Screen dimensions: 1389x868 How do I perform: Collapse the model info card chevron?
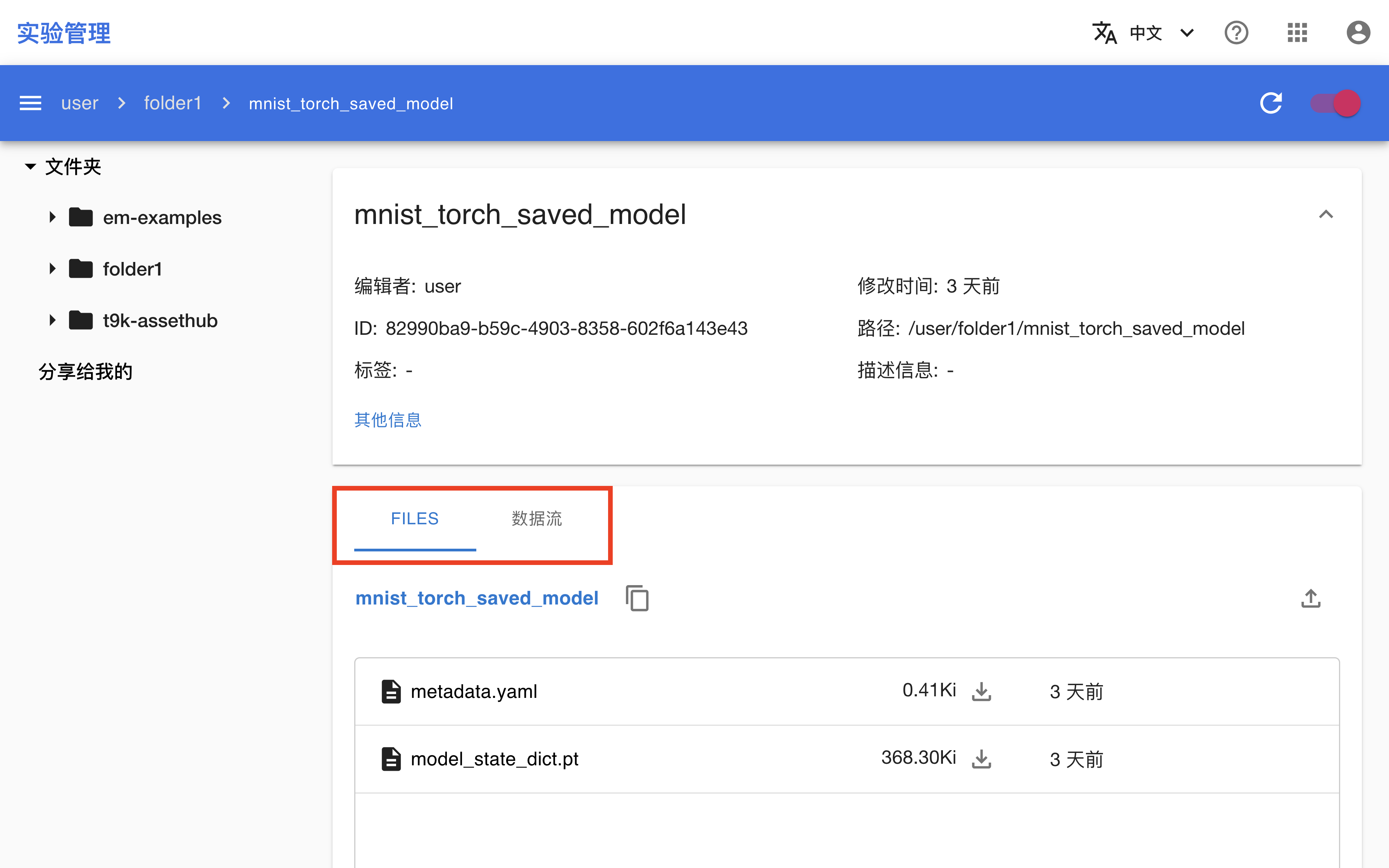click(x=1326, y=214)
